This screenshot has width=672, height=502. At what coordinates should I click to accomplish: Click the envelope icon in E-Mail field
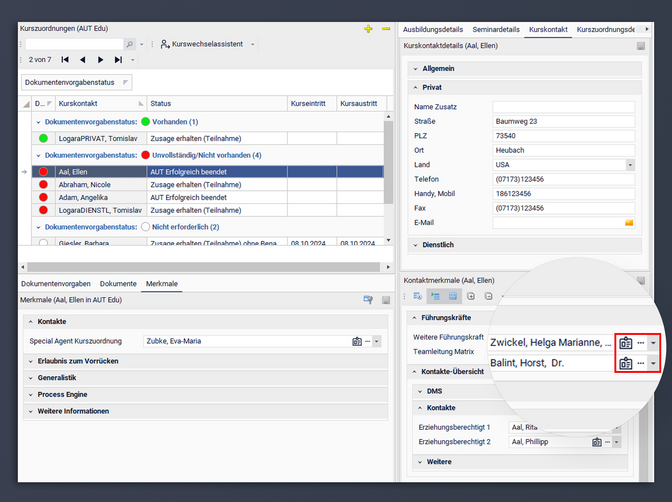point(629,222)
